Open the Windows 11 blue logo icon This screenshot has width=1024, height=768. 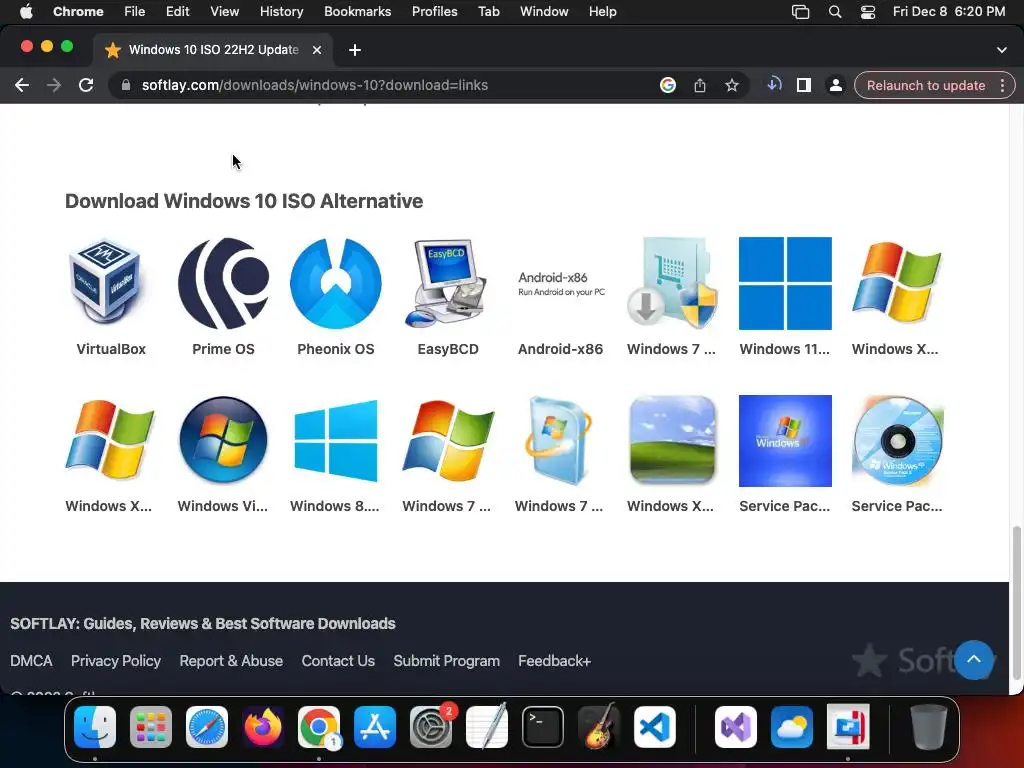click(785, 283)
